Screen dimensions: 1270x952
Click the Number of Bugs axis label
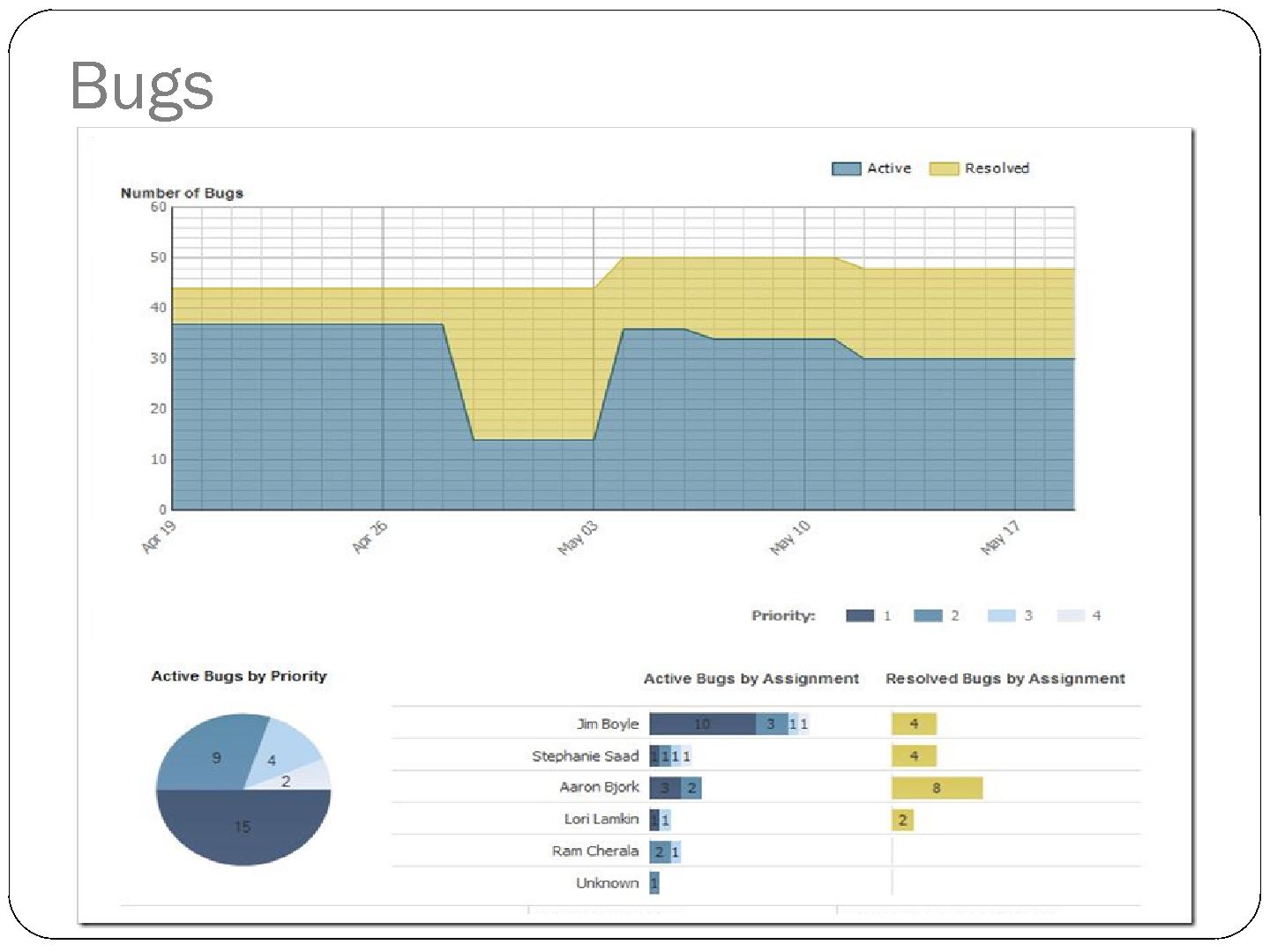click(x=182, y=193)
